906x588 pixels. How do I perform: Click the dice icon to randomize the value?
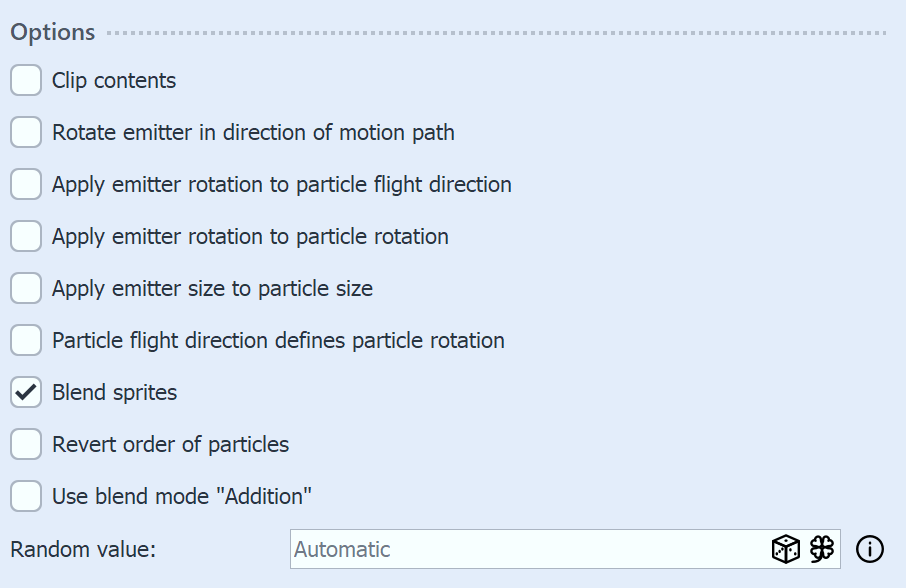click(785, 549)
